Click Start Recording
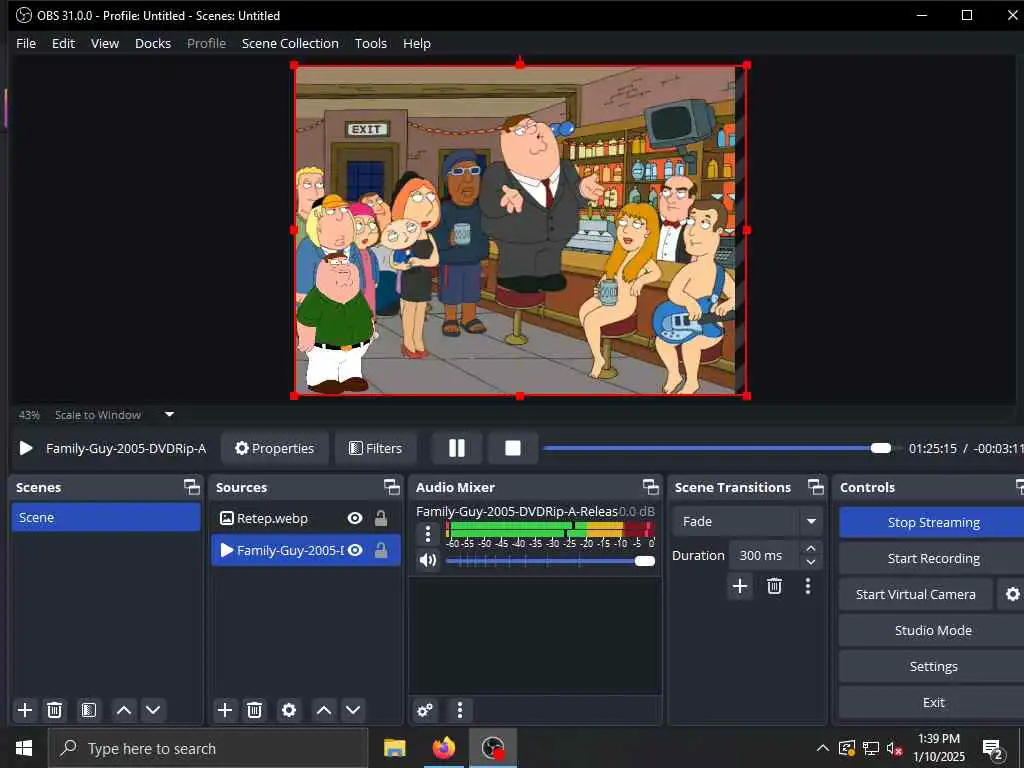1024x768 pixels. pos(933,558)
